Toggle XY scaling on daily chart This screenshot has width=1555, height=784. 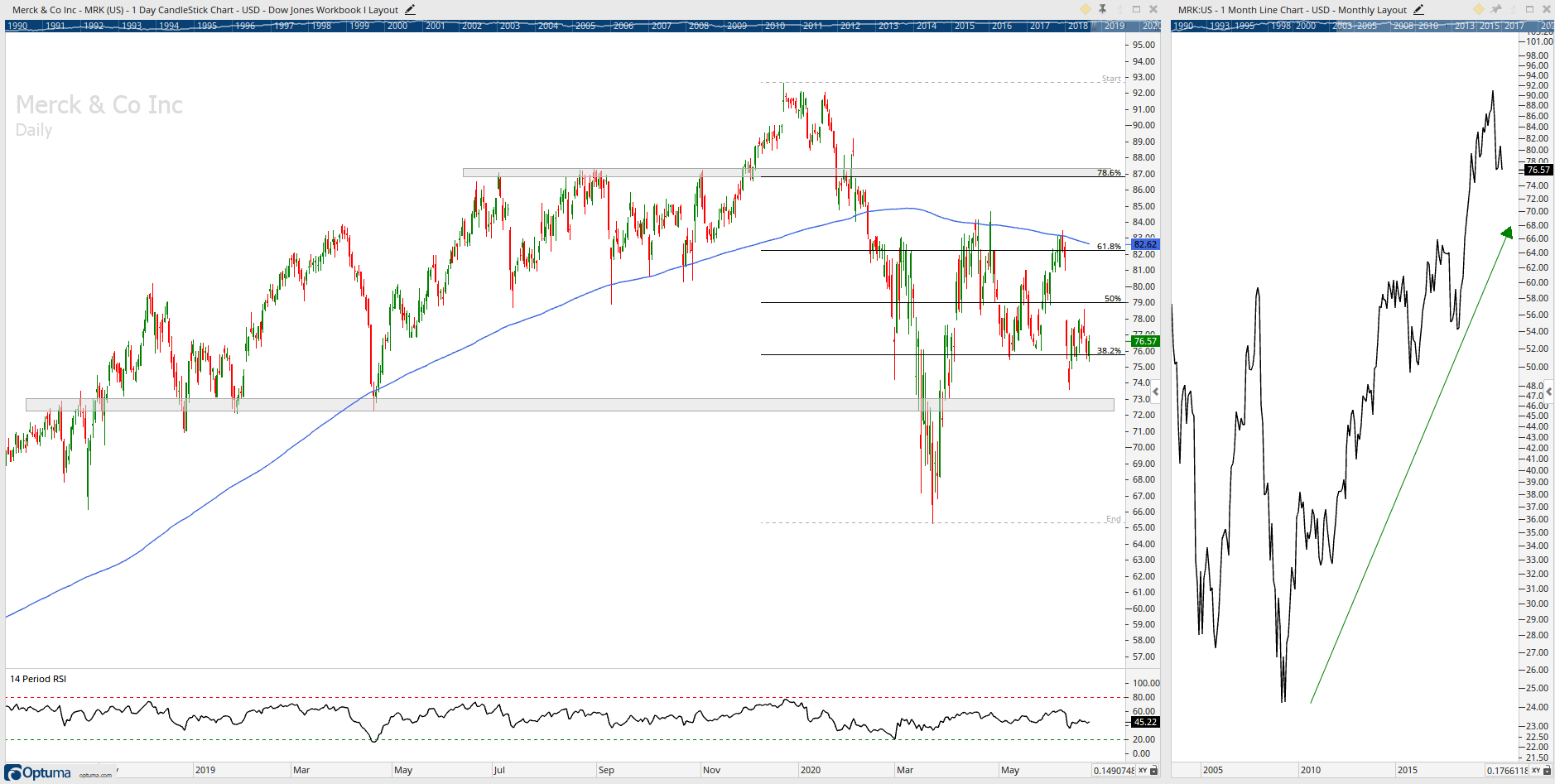tap(1143, 770)
